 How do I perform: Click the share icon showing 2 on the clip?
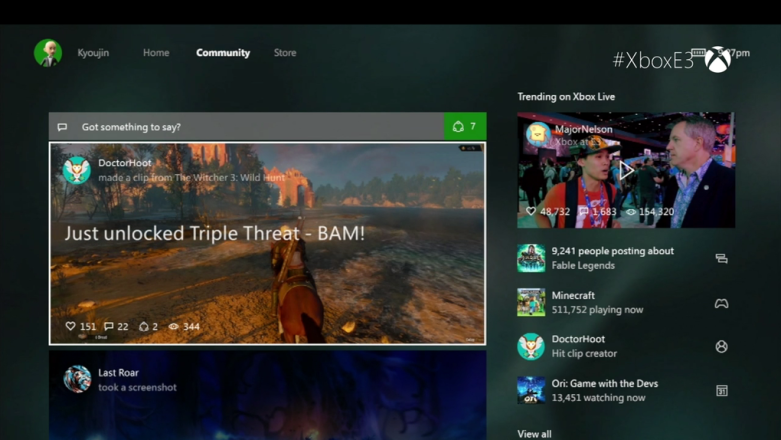144,326
